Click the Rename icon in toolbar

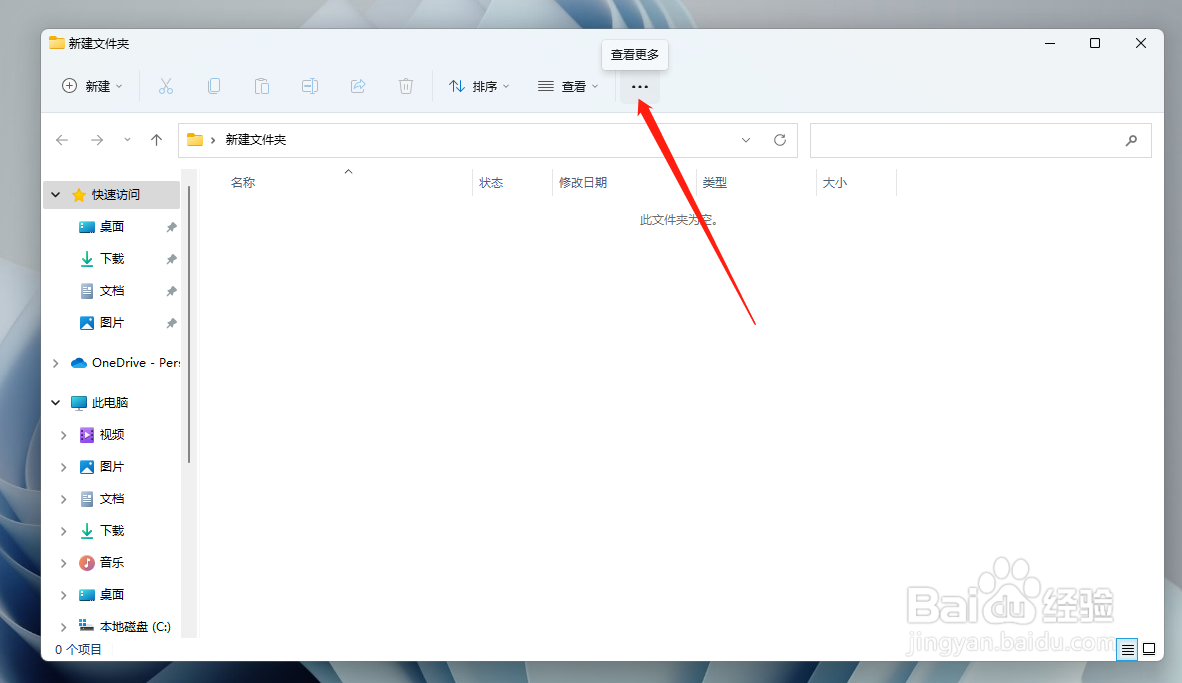pos(310,87)
